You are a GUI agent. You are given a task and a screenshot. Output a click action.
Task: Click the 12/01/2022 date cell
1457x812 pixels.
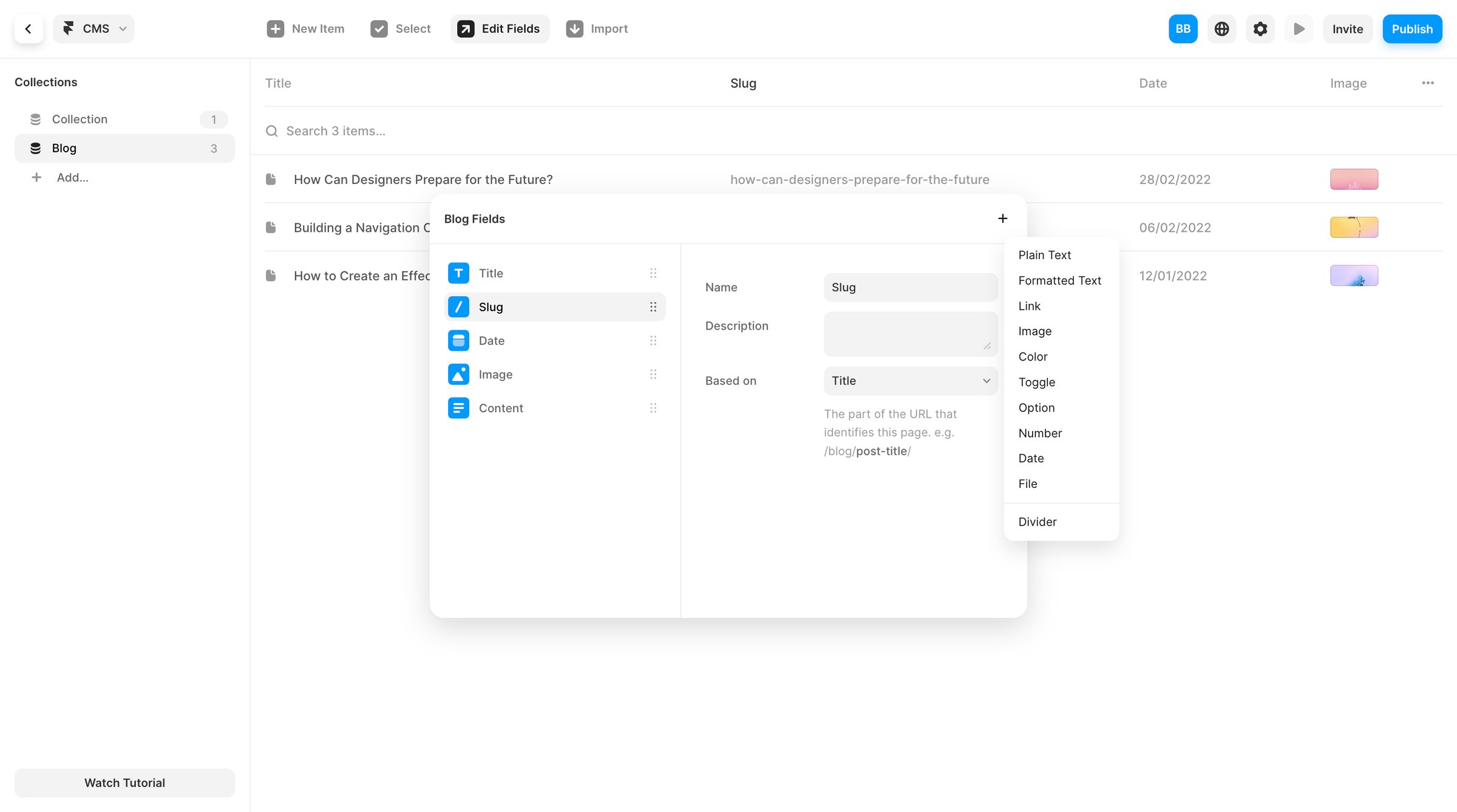[x=1173, y=276]
